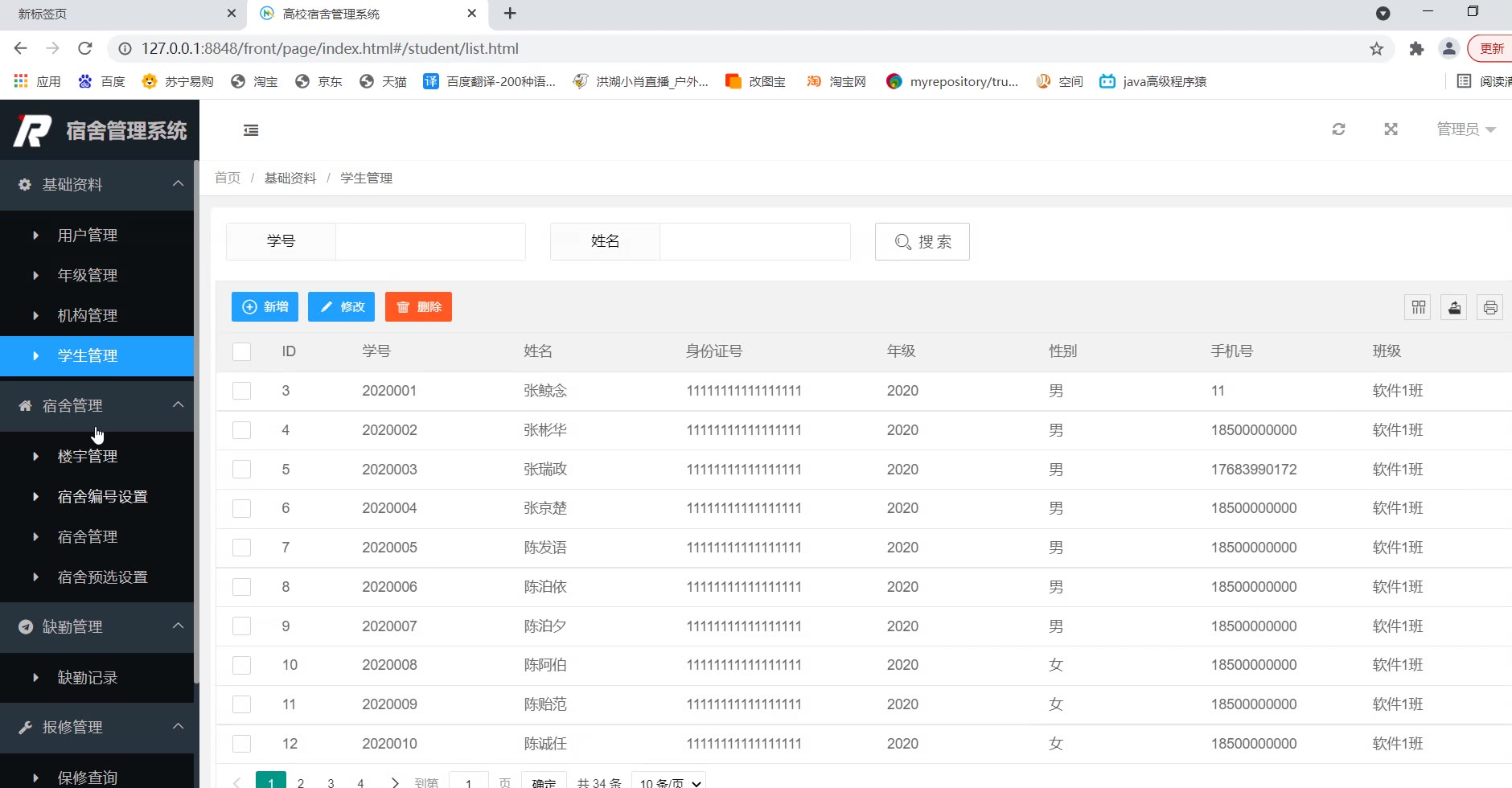
Task: Focus the 姓名 search input
Action: (754, 241)
